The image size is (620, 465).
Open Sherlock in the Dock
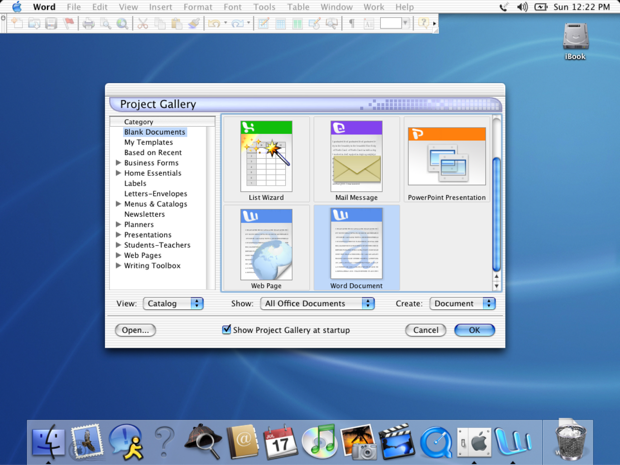coord(203,441)
